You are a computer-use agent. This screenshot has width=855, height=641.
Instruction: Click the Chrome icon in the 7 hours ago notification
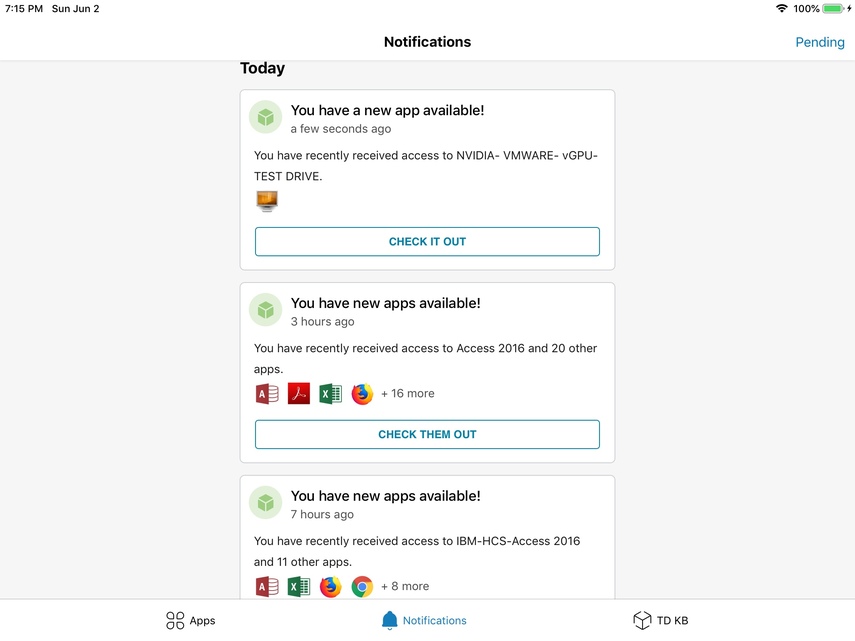point(362,587)
